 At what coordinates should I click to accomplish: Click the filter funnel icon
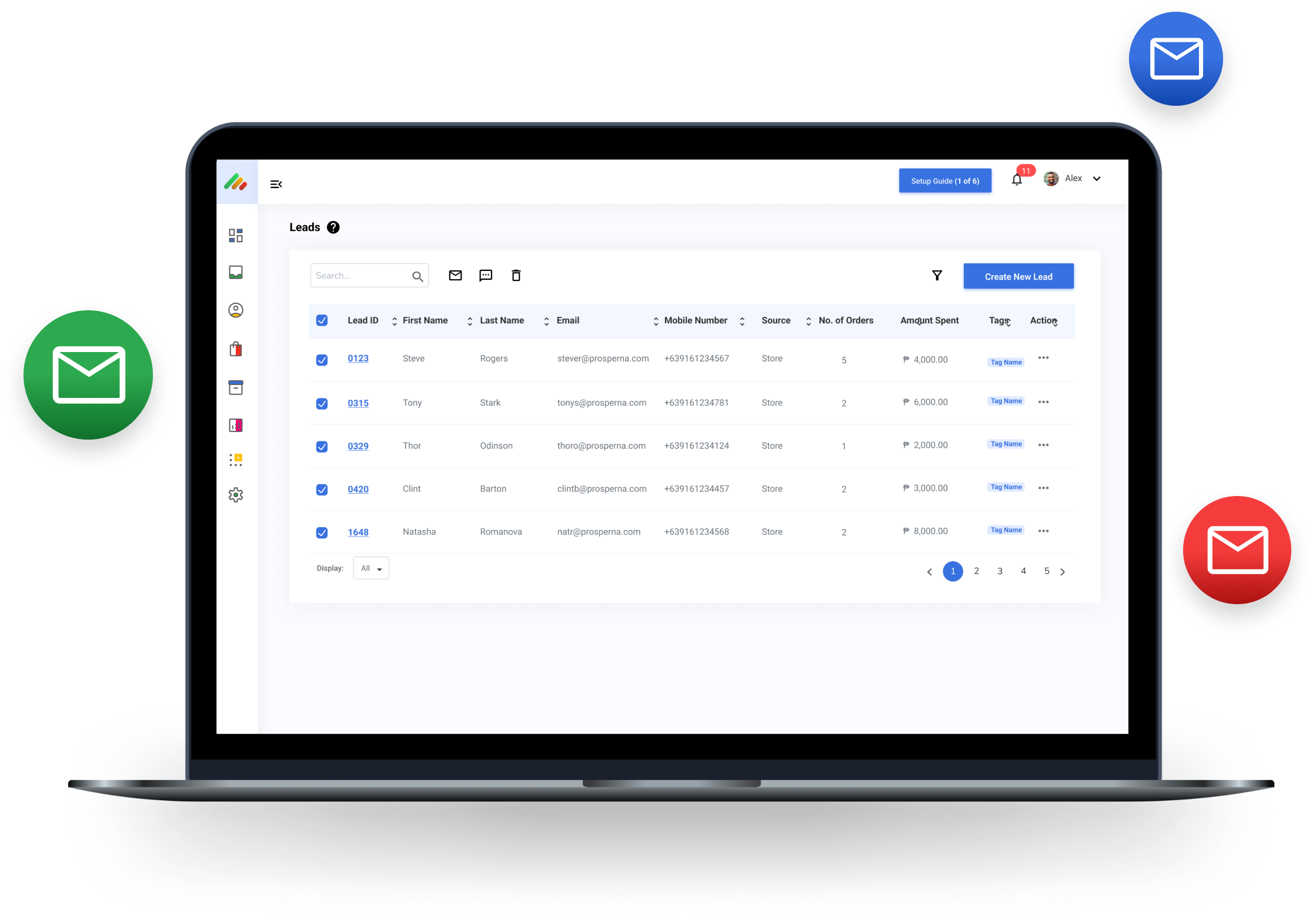[938, 277]
